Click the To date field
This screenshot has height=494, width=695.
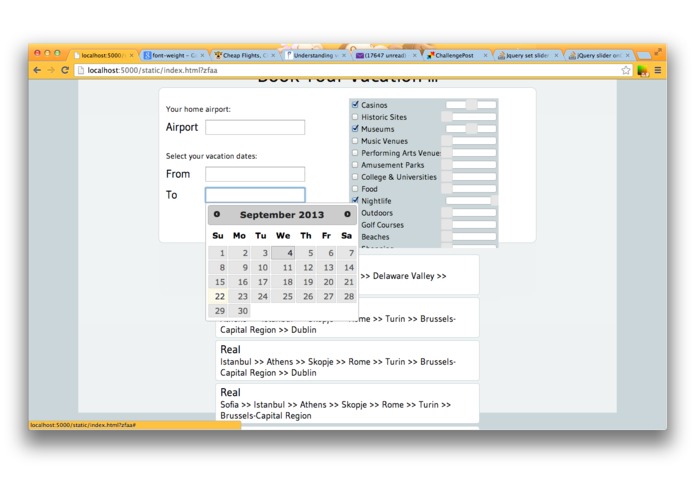point(255,195)
